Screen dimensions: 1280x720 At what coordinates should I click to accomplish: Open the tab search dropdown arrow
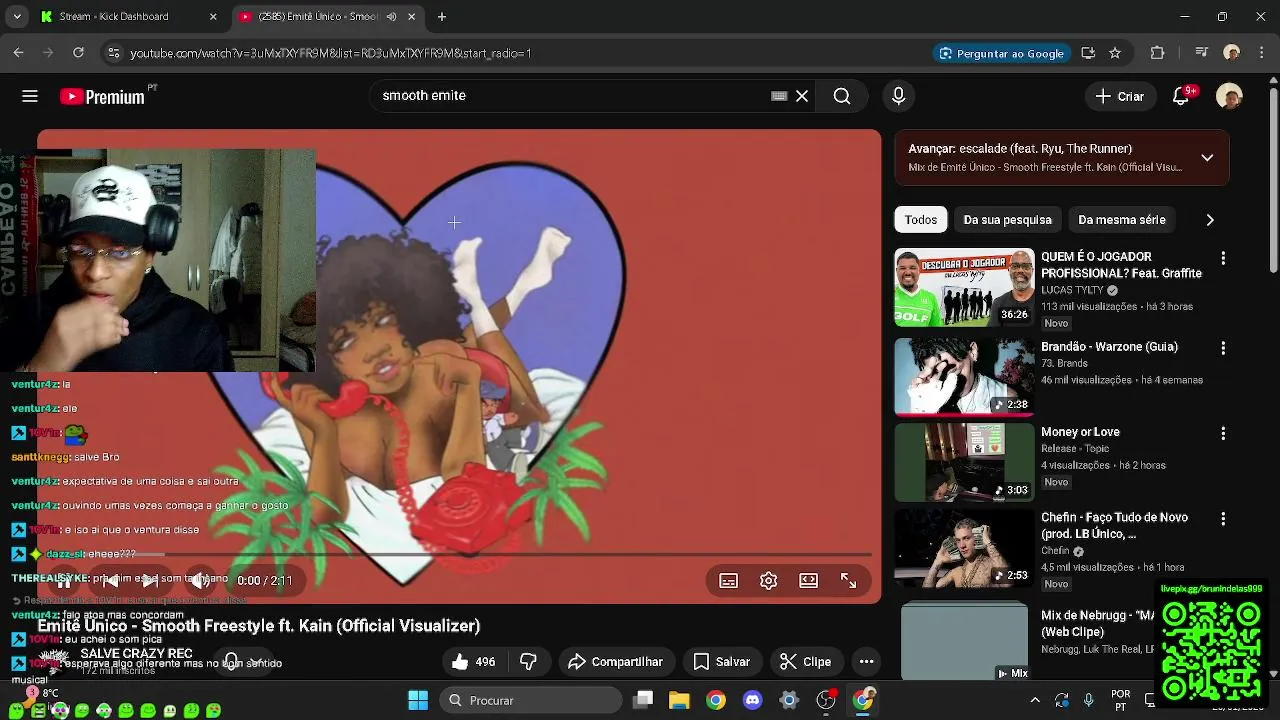[x=16, y=17]
